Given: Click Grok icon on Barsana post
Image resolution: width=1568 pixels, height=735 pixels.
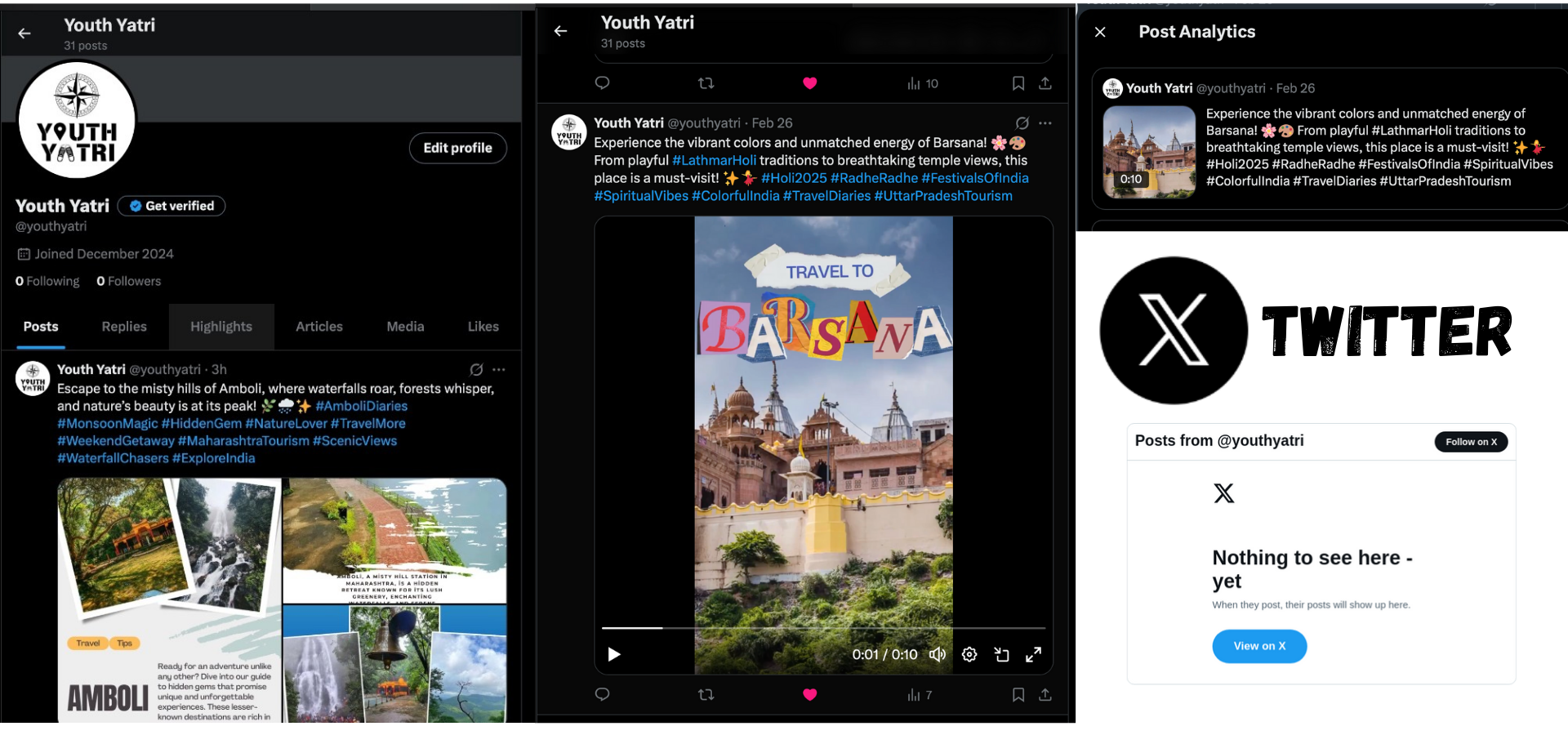Looking at the screenshot, I should [x=1022, y=123].
